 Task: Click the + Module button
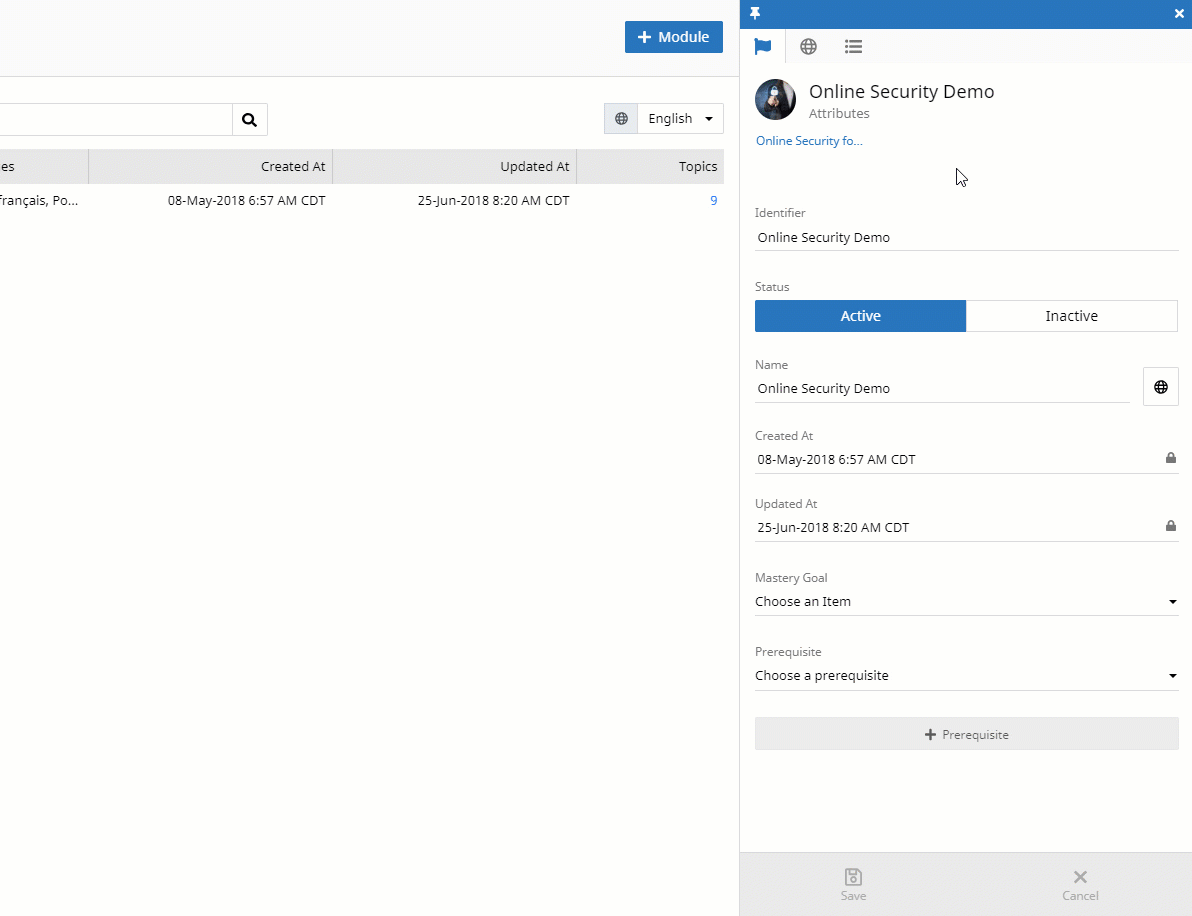click(x=674, y=37)
